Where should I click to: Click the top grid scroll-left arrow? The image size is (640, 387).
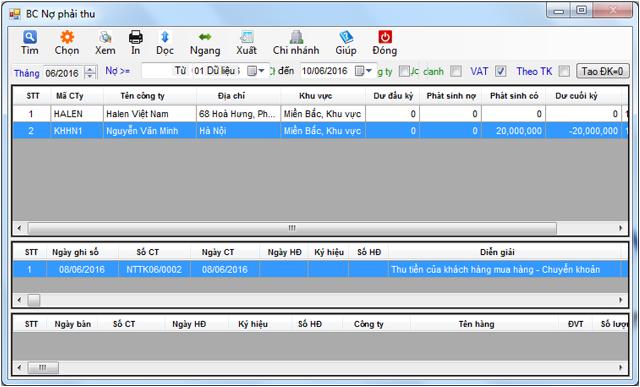(19, 228)
